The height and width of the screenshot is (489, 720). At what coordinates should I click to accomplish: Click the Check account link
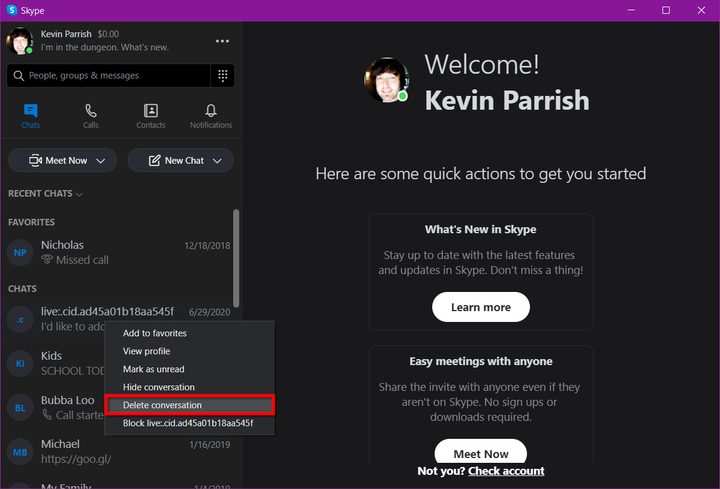click(x=506, y=471)
